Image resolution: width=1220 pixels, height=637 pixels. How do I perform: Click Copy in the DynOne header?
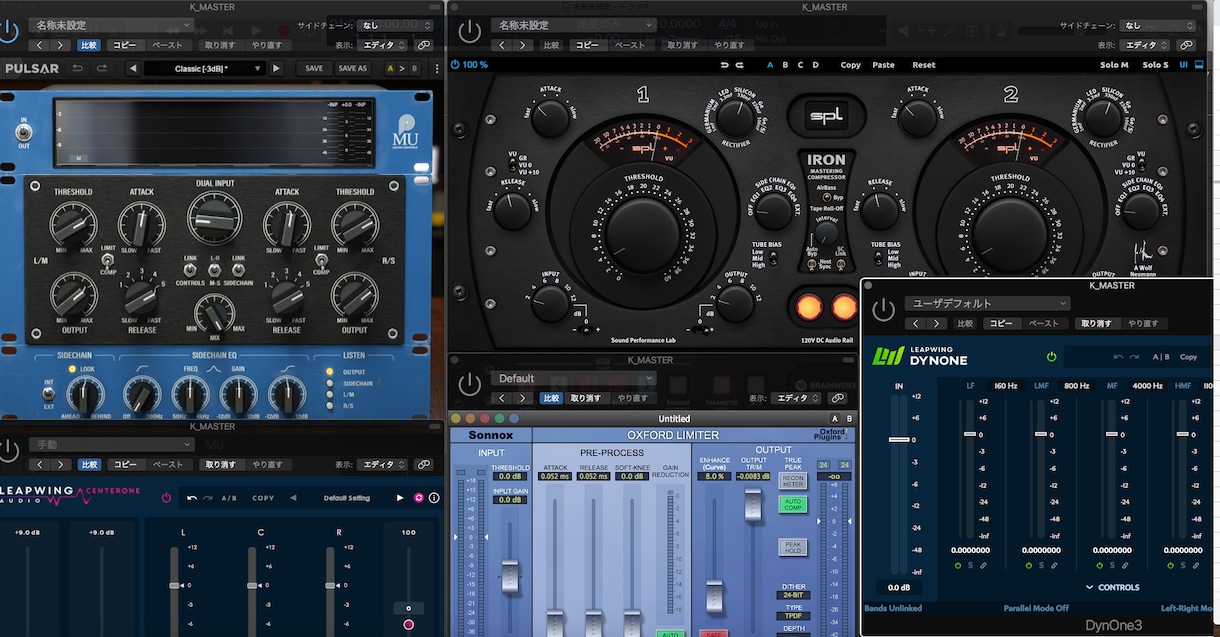tap(1188, 356)
